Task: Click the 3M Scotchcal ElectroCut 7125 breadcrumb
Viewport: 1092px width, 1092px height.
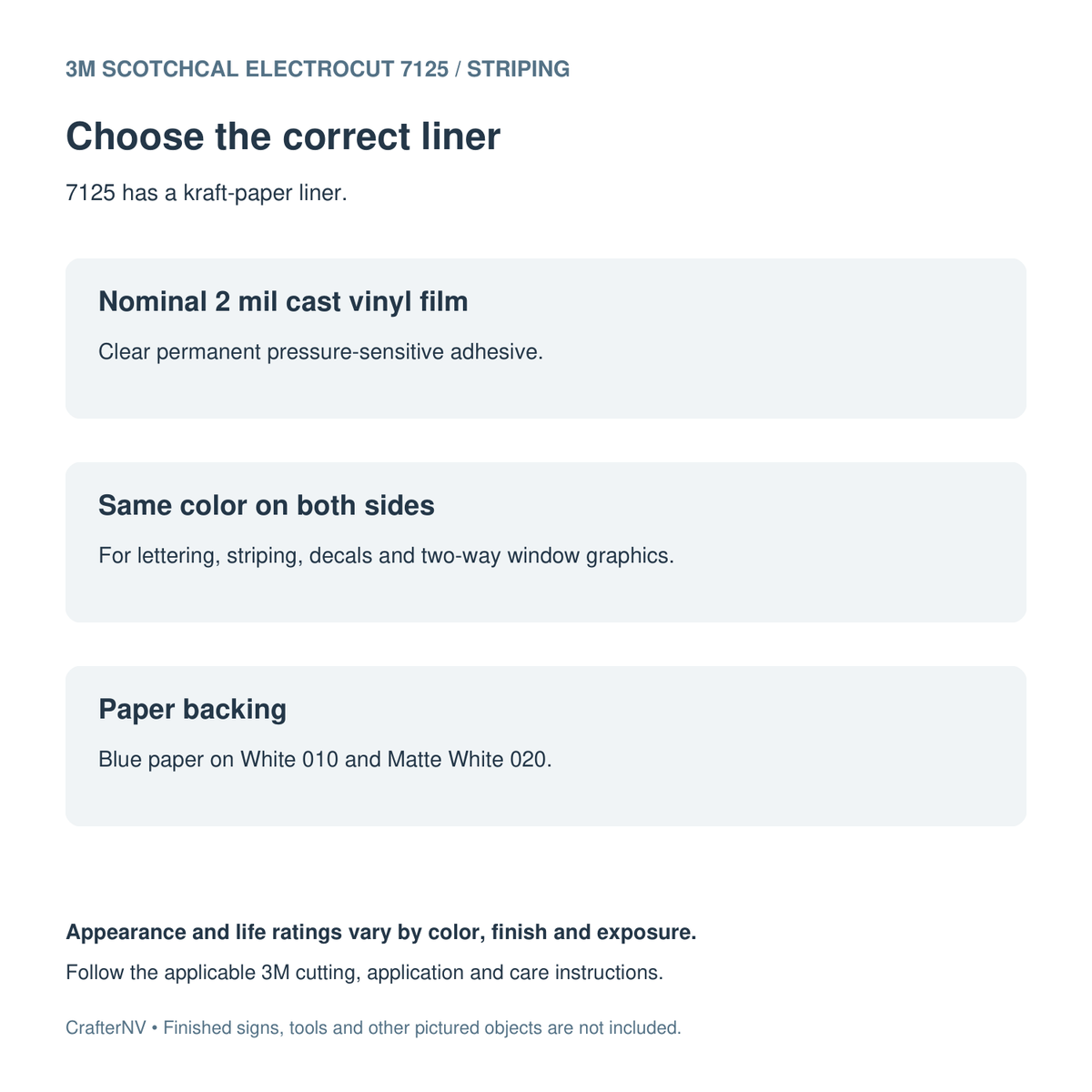Action: point(257,69)
